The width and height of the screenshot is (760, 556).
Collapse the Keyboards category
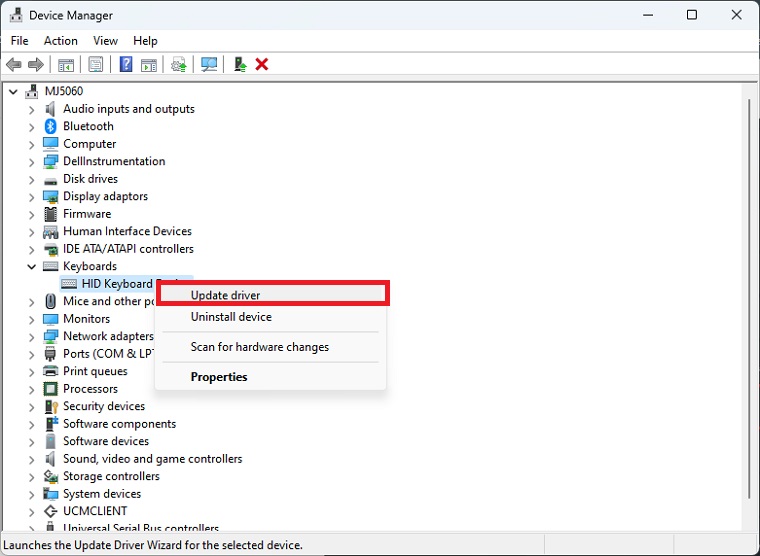[32, 266]
